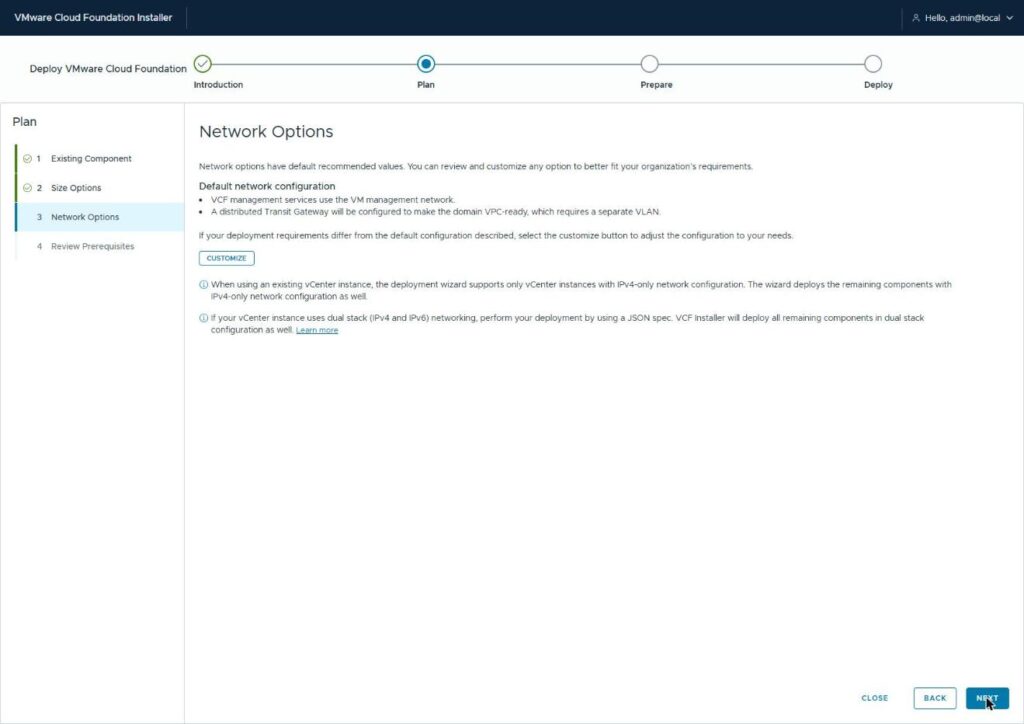Follow the Learn more link

[x=317, y=330]
